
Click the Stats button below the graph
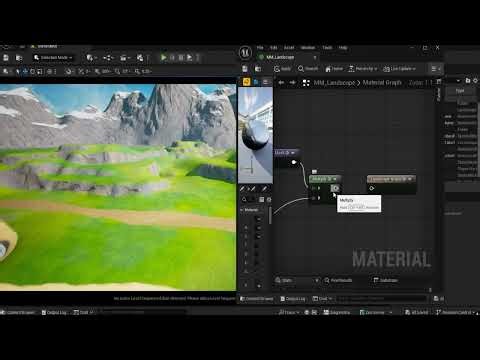284,280
